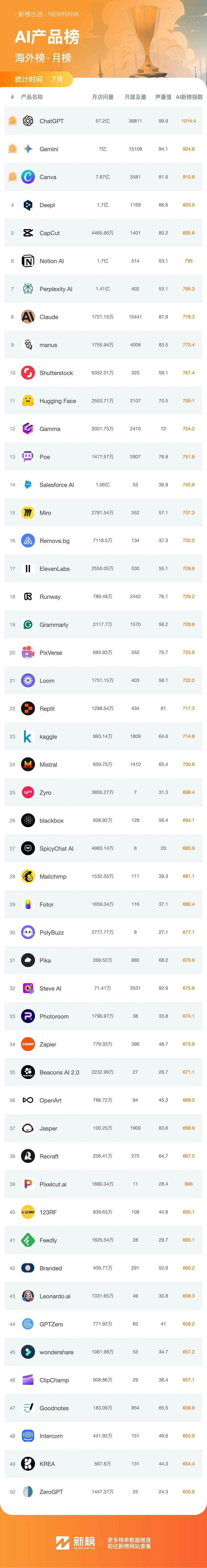Click the Perplexity AI logo
207x1568 pixels.
click(x=27, y=289)
